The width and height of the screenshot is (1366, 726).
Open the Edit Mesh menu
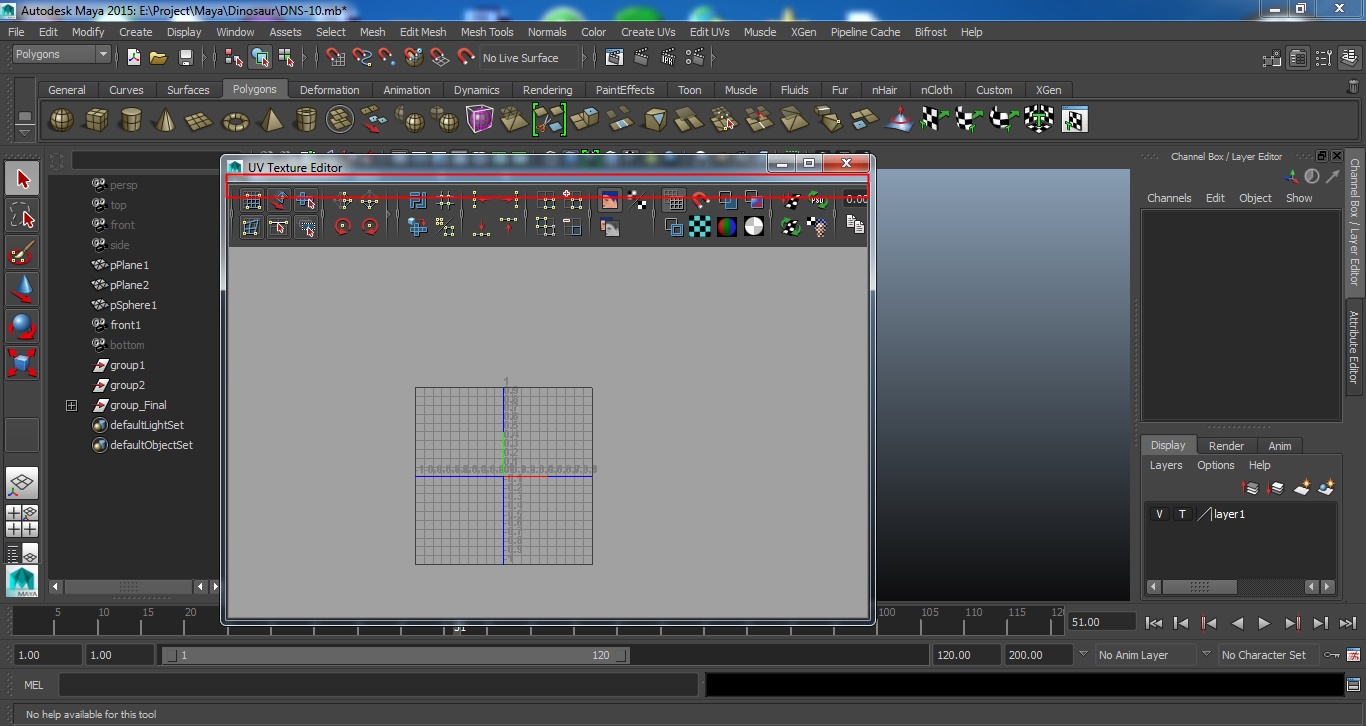(x=422, y=32)
